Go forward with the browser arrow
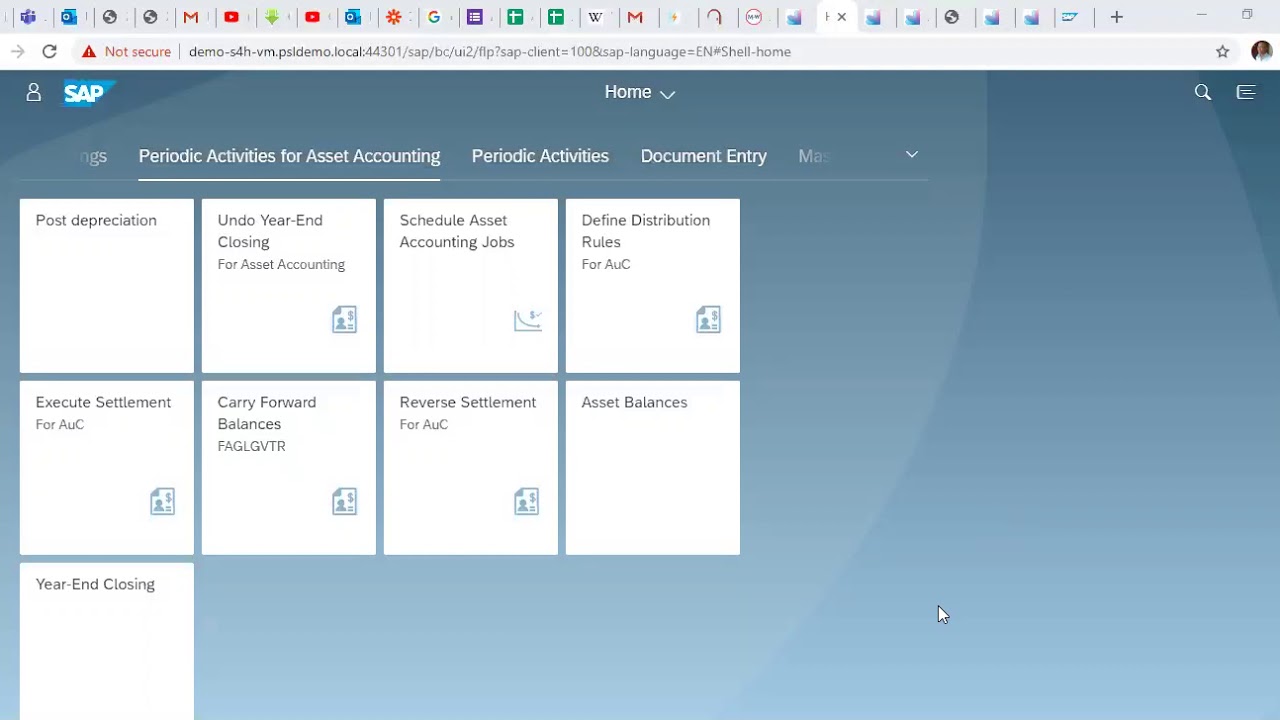The height and width of the screenshot is (720, 1280). pos(17,51)
